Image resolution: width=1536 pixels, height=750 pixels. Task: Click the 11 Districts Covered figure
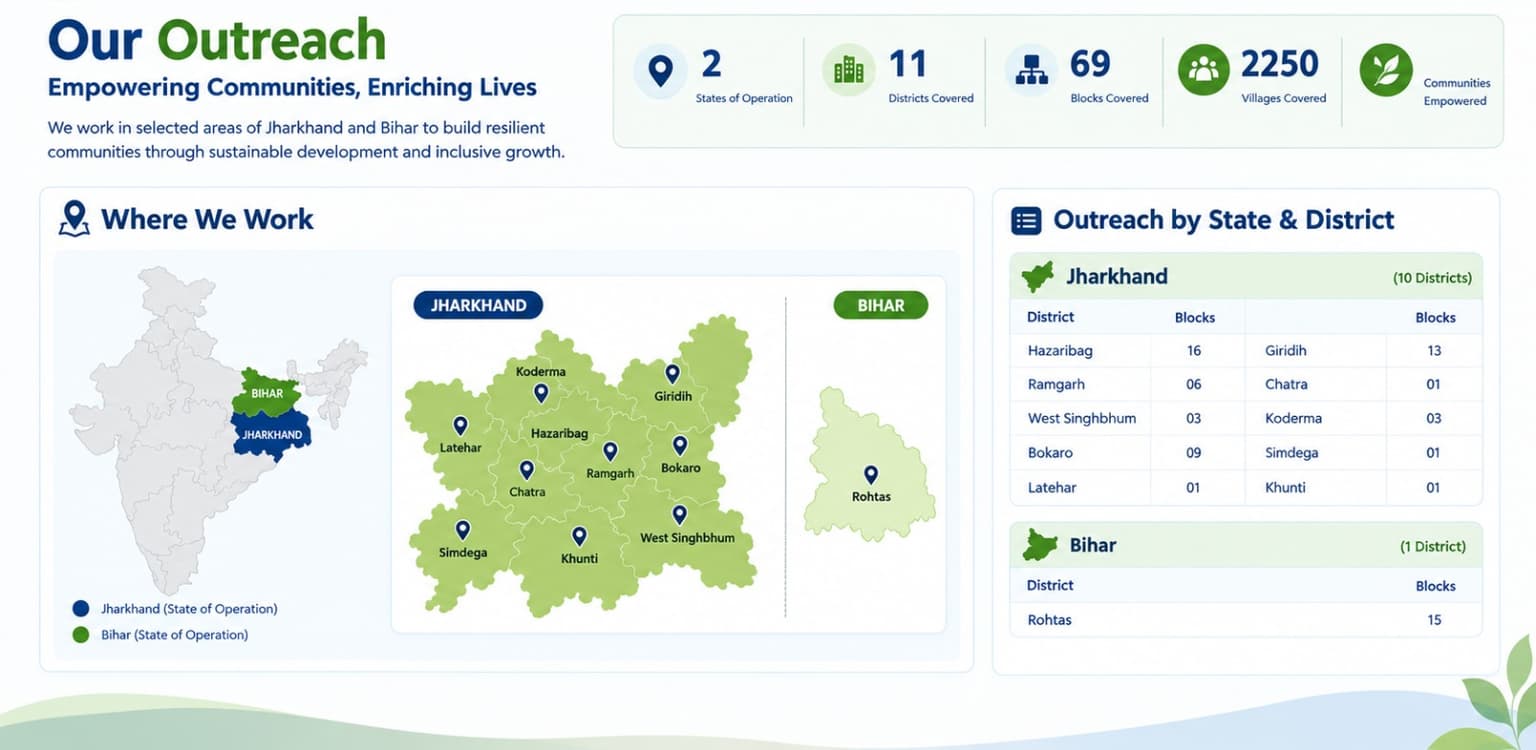908,64
